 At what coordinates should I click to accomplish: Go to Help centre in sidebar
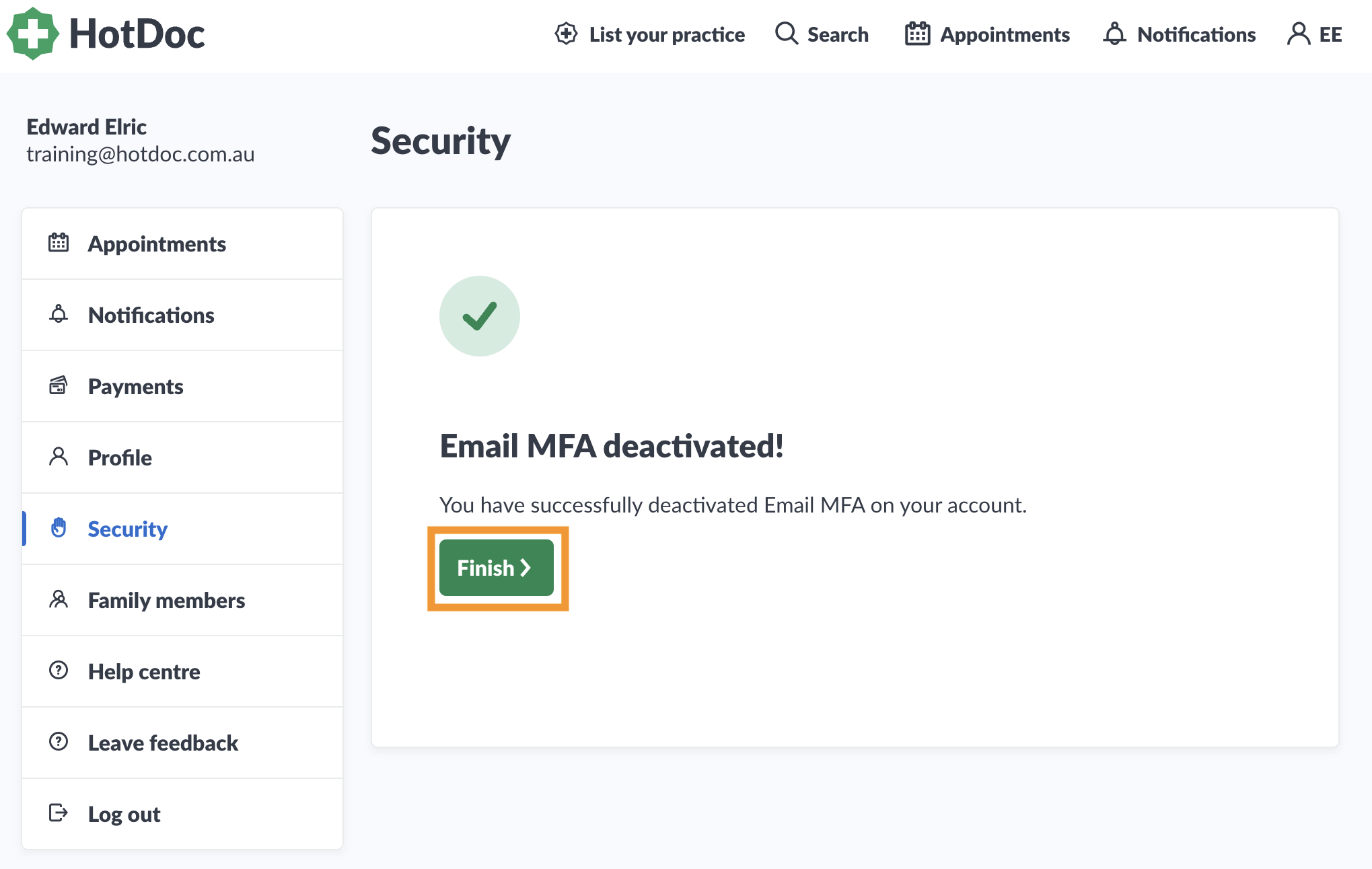(x=182, y=671)
